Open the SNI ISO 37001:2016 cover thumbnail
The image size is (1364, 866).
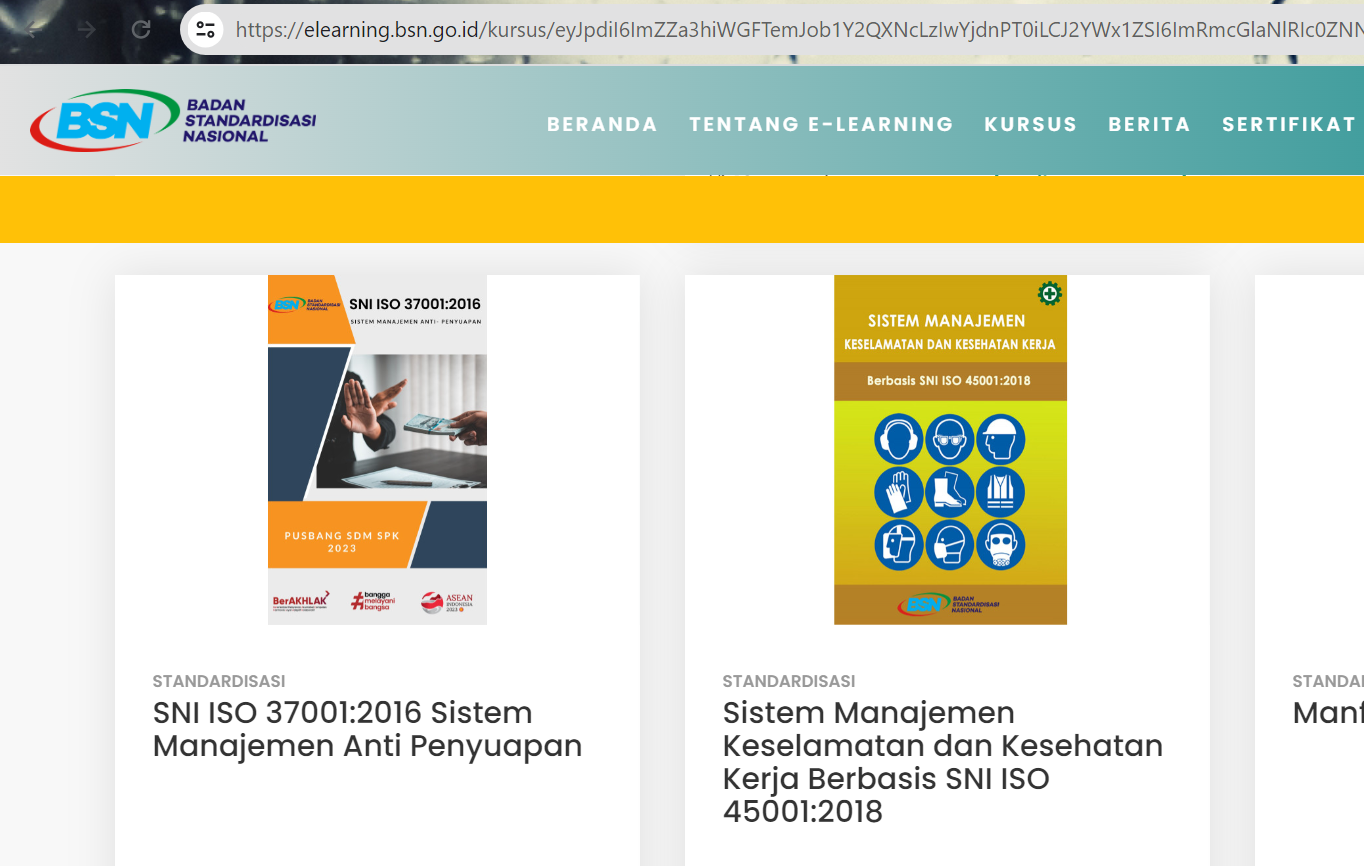tap(377, 450)
